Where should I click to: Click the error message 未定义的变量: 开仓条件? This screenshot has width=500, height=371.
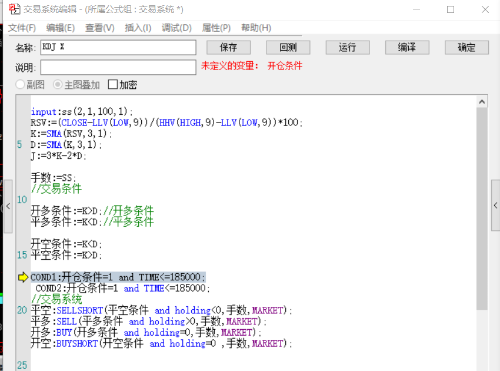tap(252, 66)
